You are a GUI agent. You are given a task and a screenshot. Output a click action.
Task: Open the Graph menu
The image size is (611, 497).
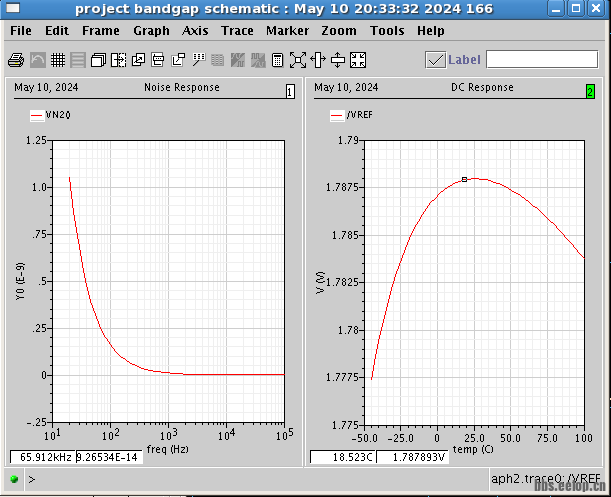pos(151,30)
